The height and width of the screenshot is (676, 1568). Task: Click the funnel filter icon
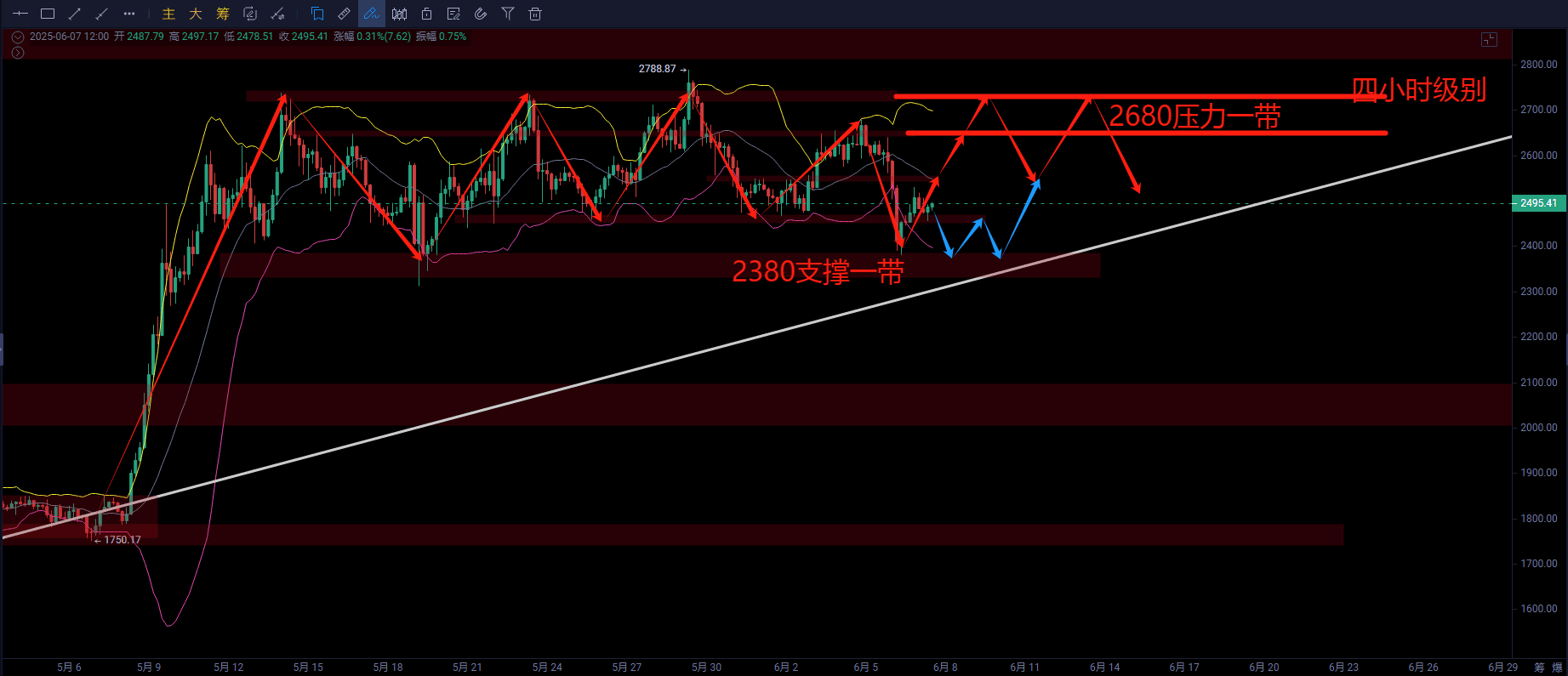508,14
